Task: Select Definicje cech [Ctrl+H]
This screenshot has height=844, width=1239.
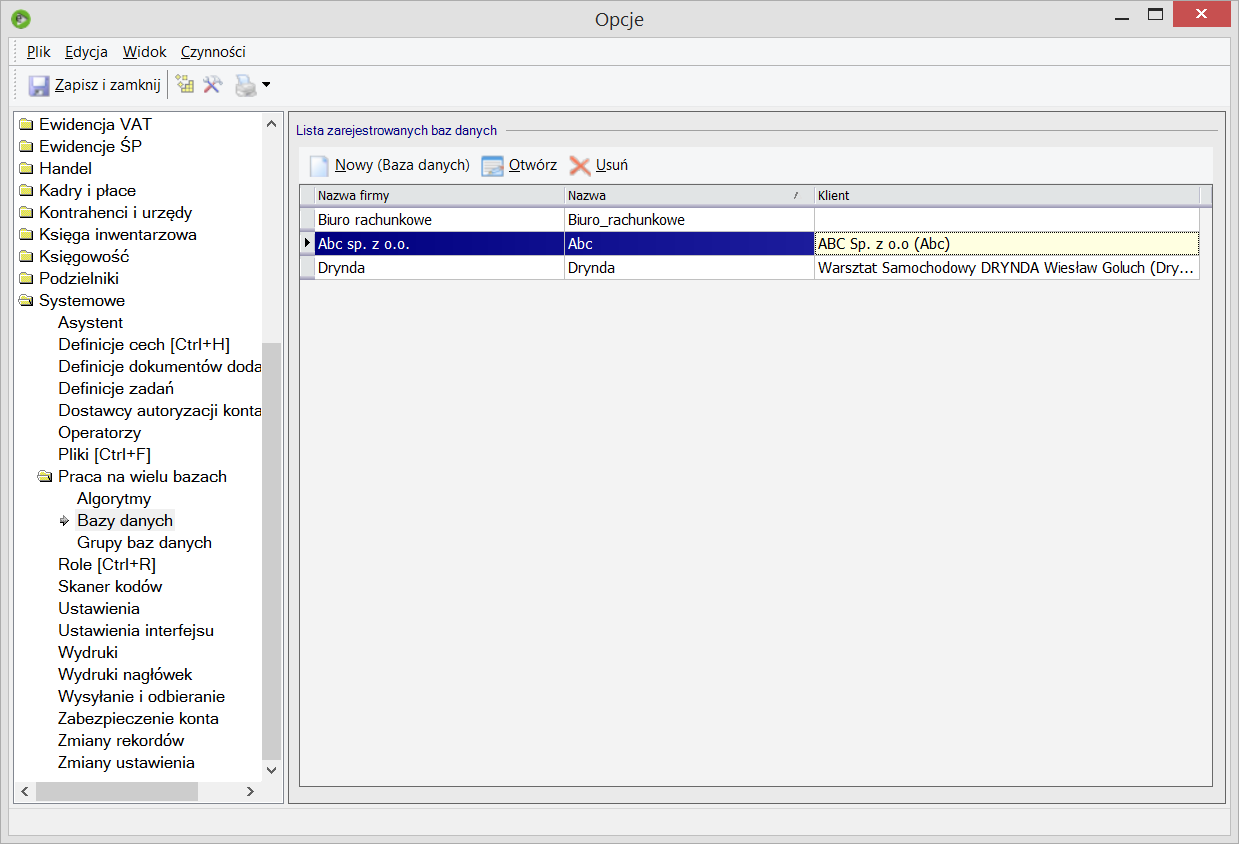Action: click(144, 345)
